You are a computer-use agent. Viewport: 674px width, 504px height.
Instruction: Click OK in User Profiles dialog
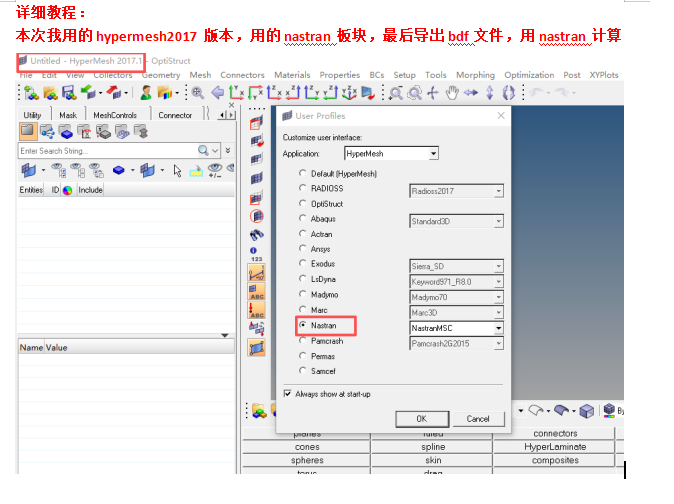[422, 419]
